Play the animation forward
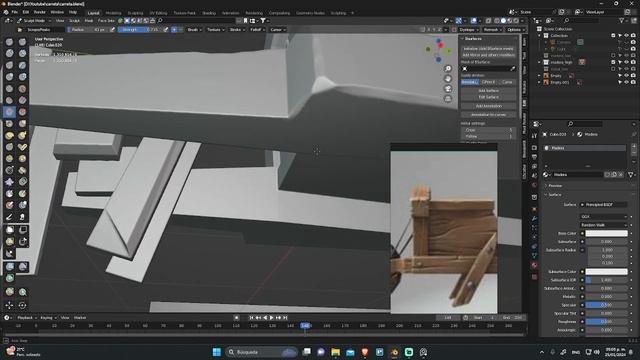 [271, 318]
